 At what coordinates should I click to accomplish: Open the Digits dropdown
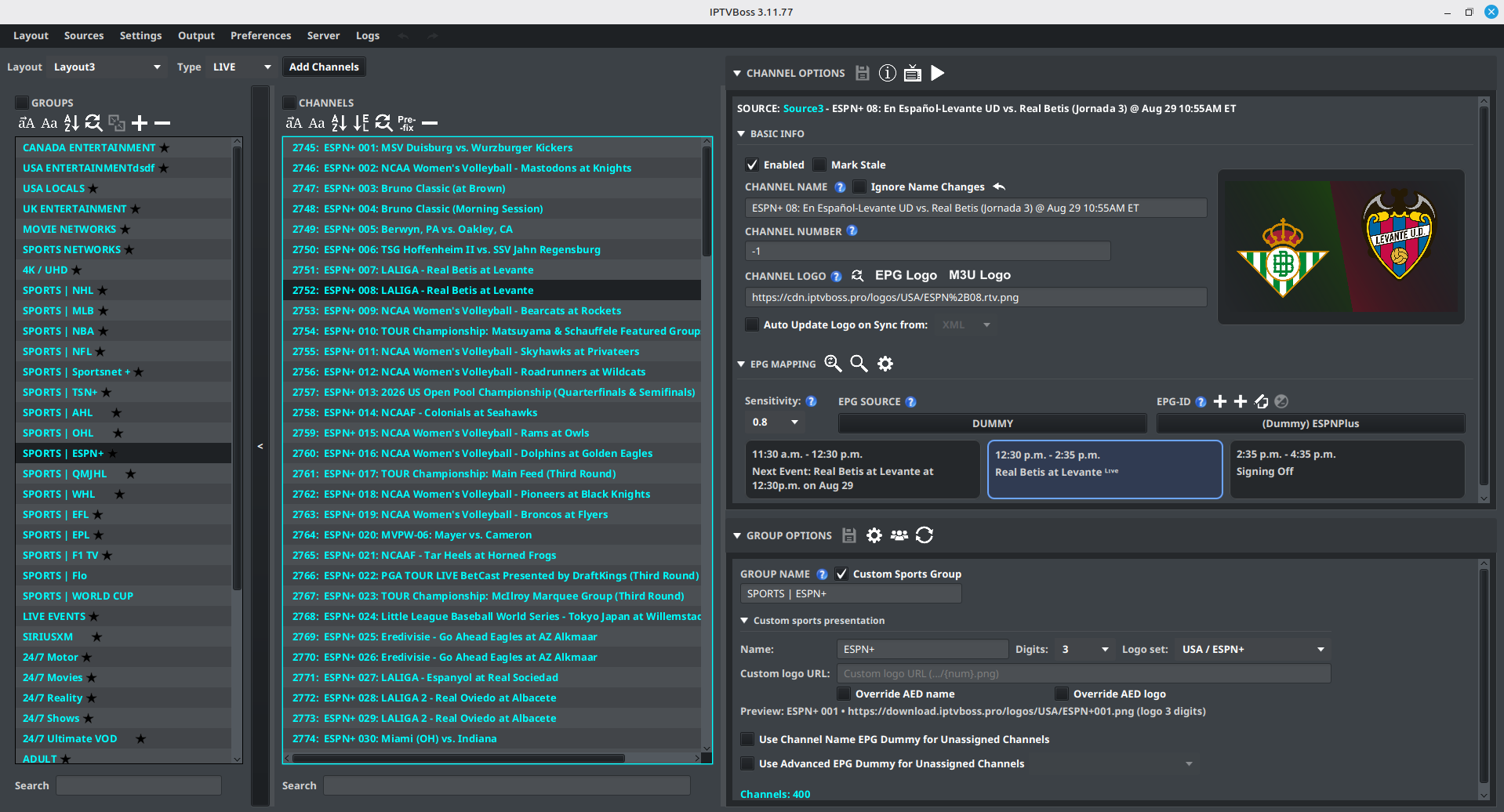(1084, 649)
